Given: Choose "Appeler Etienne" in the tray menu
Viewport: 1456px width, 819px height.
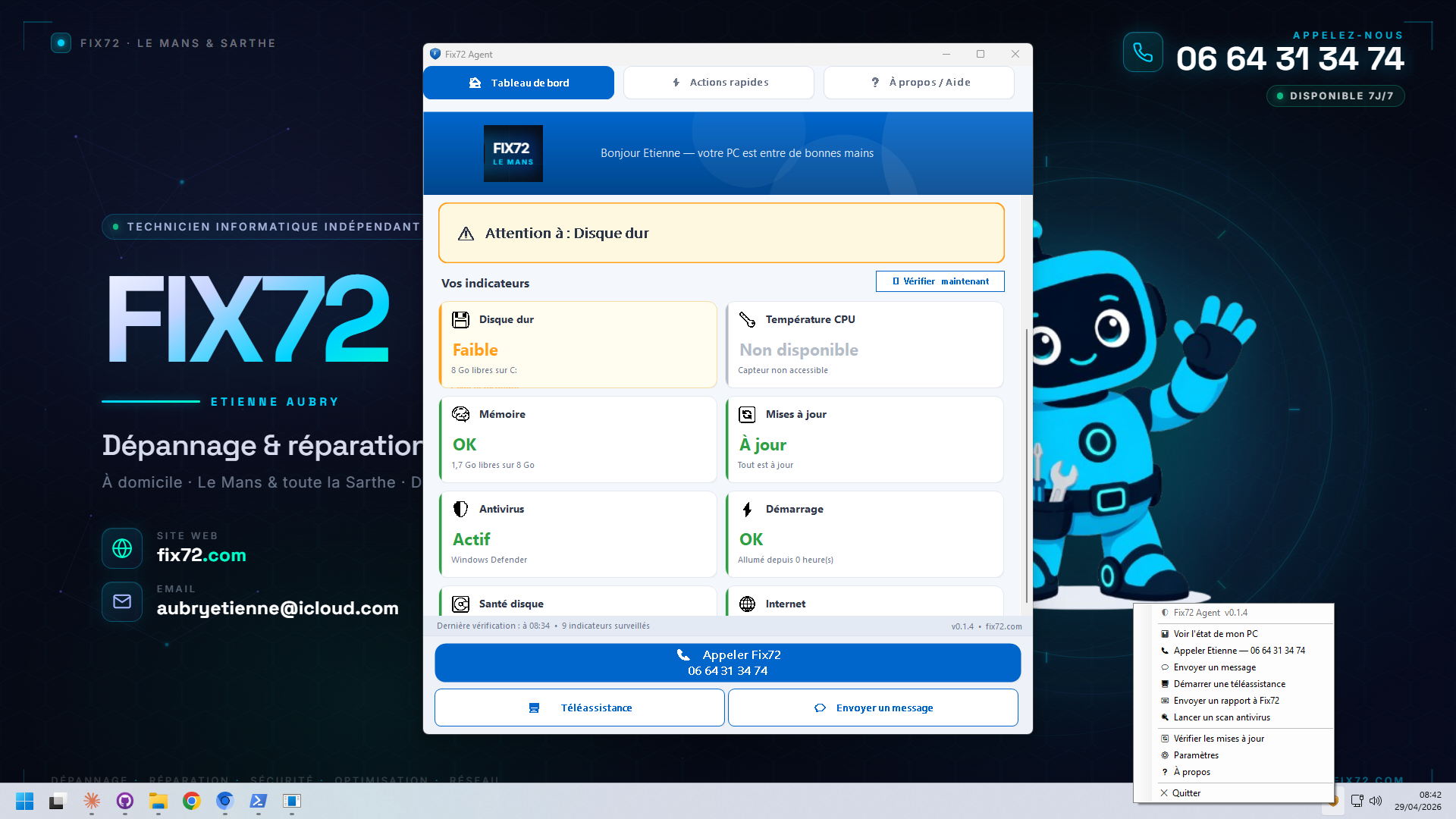Looking at the screenshot, I should pyautogui.click(x=1234, y=651).
